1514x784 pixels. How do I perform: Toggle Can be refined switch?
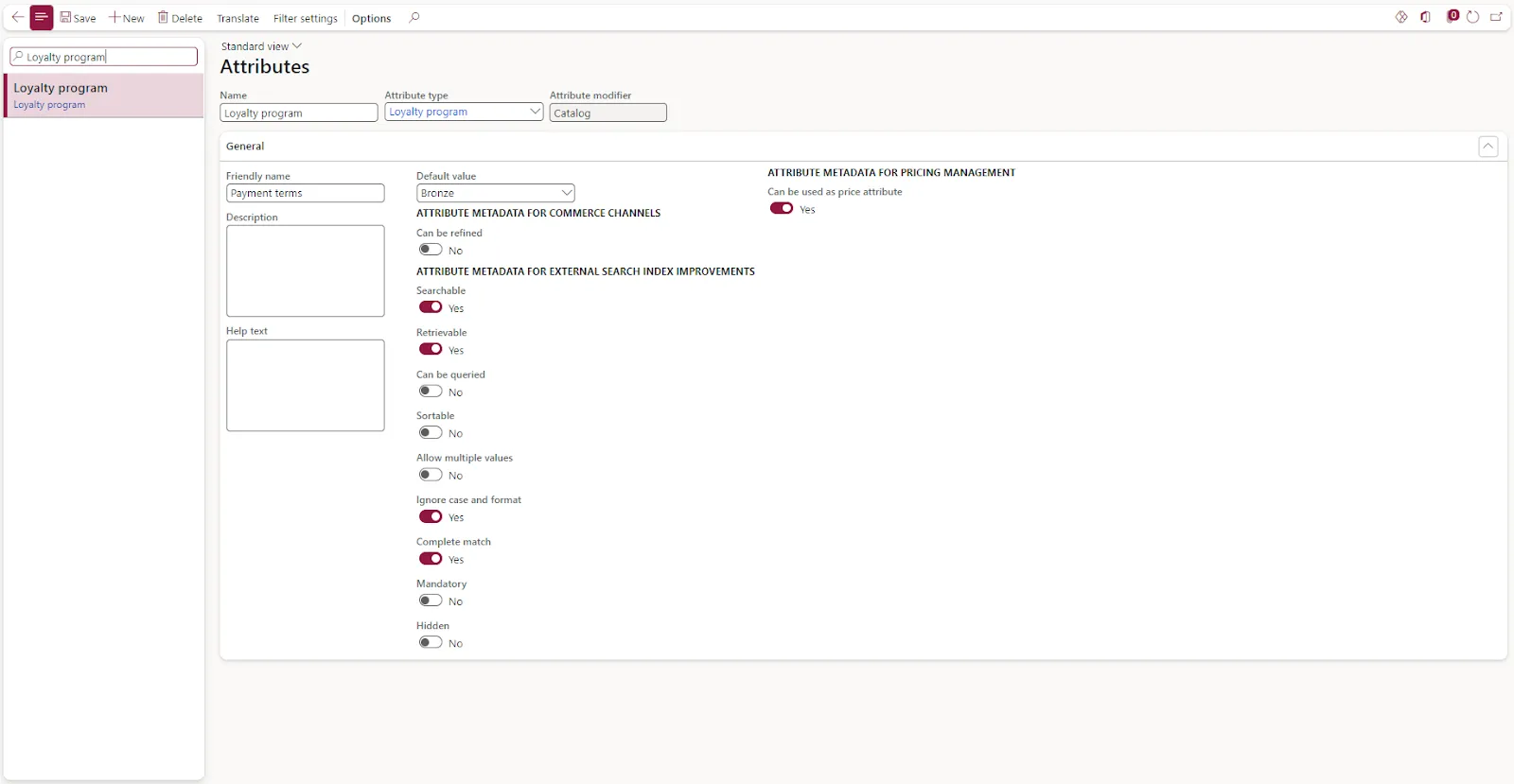[431, 250]
